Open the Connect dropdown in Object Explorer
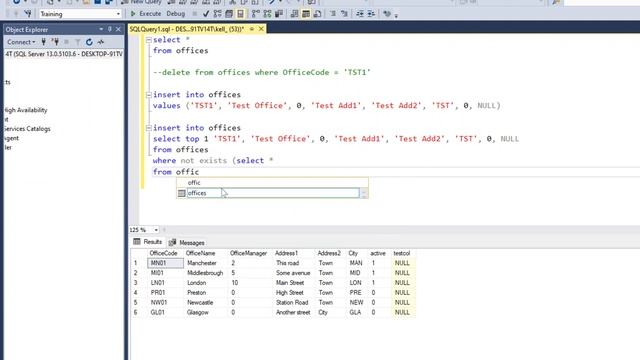 [x=21, y=42]
